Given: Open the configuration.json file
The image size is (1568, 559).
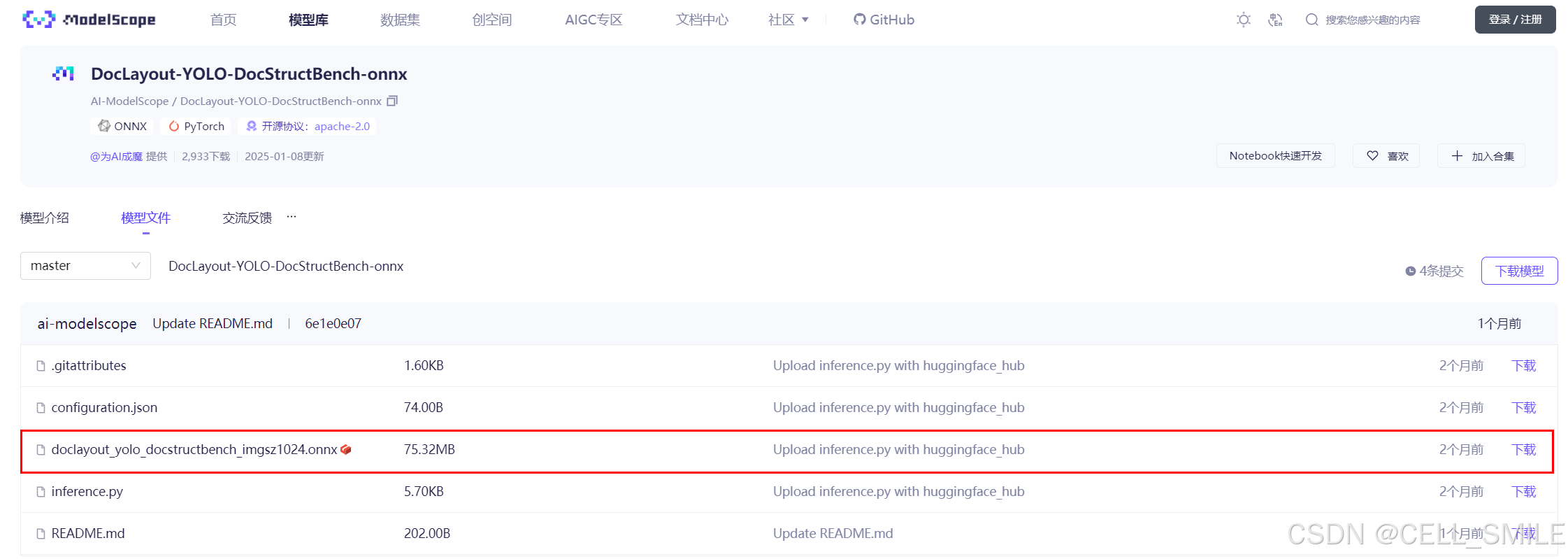Looking at the screenshot, I should [104, 407].
